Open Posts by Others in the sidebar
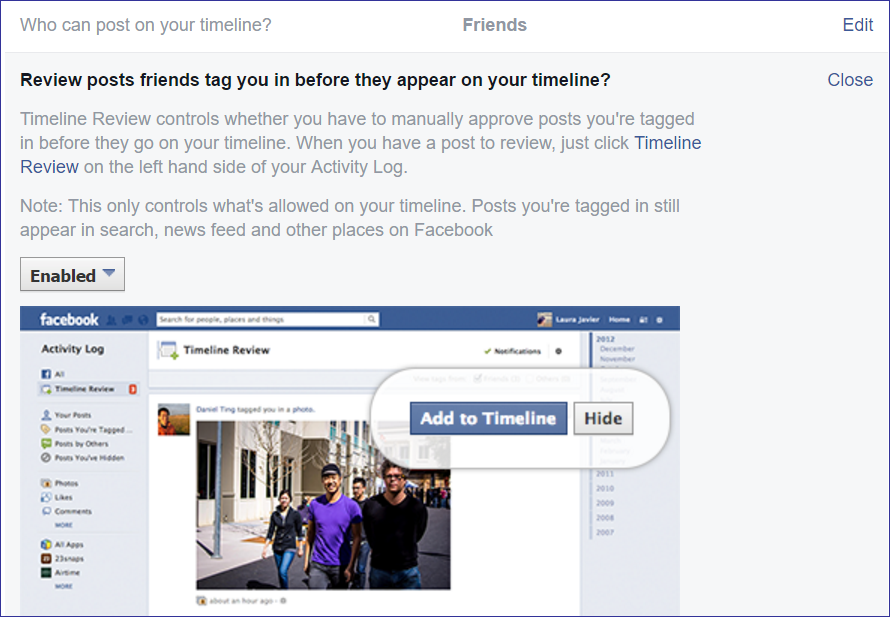This screenshot has height=617, width=890. 80,443
